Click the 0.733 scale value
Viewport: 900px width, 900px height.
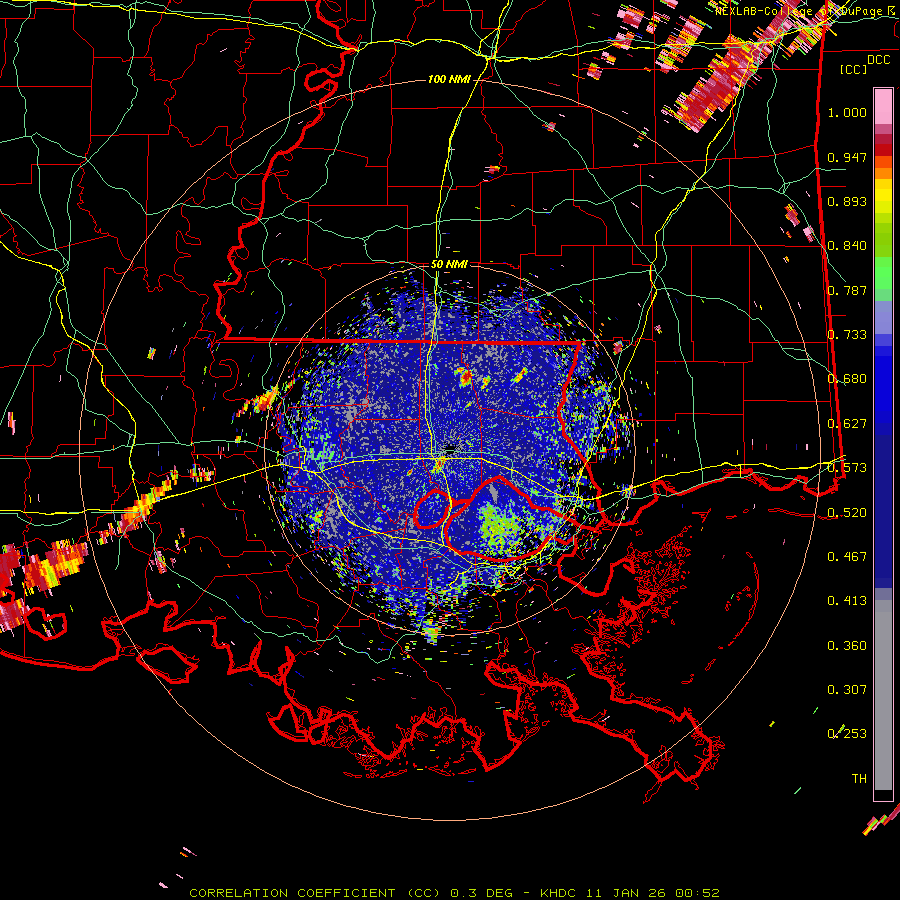point(847,335)
